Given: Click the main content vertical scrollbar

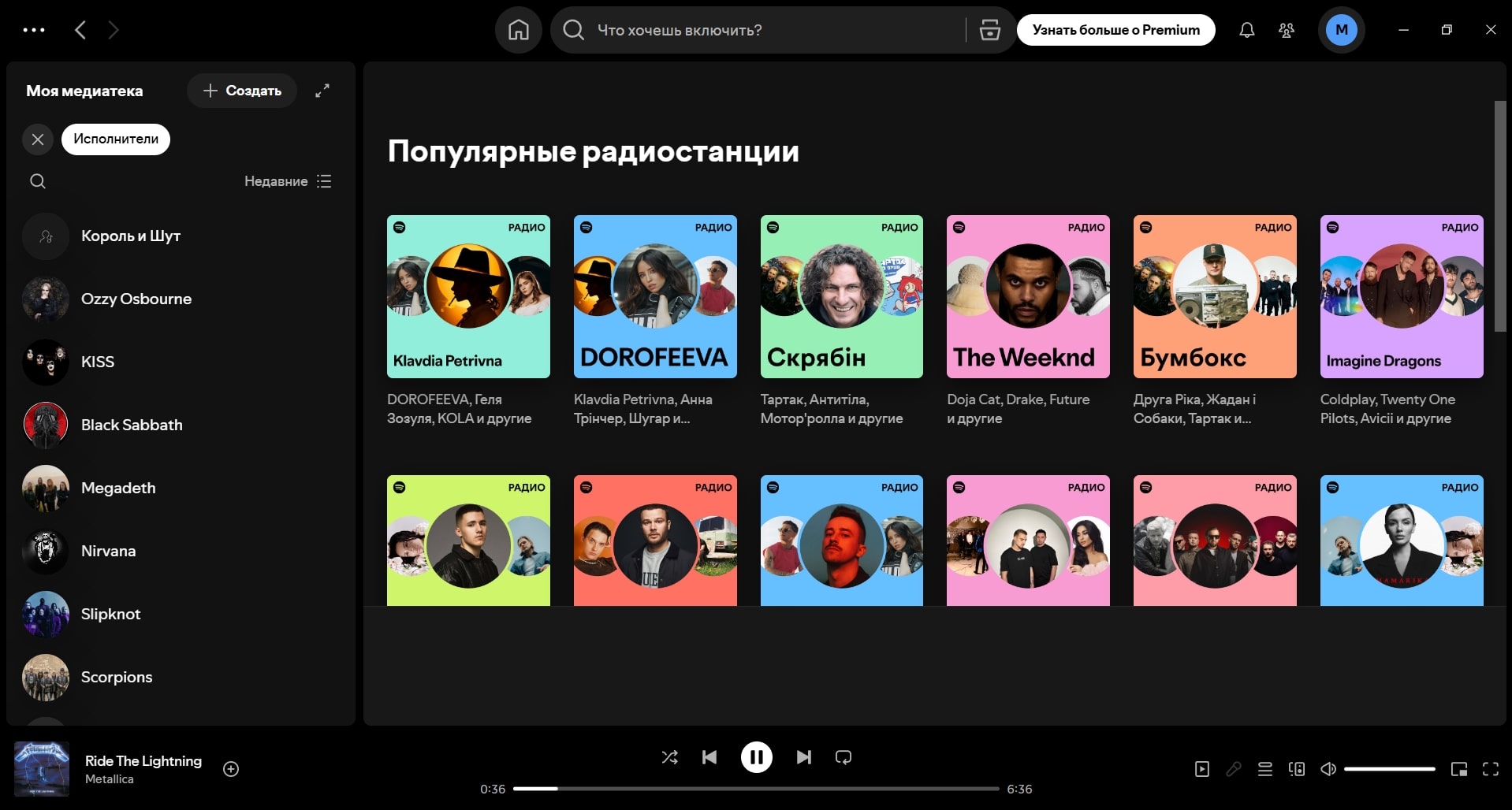Looking at the screenshot, I should [1500, 217].
